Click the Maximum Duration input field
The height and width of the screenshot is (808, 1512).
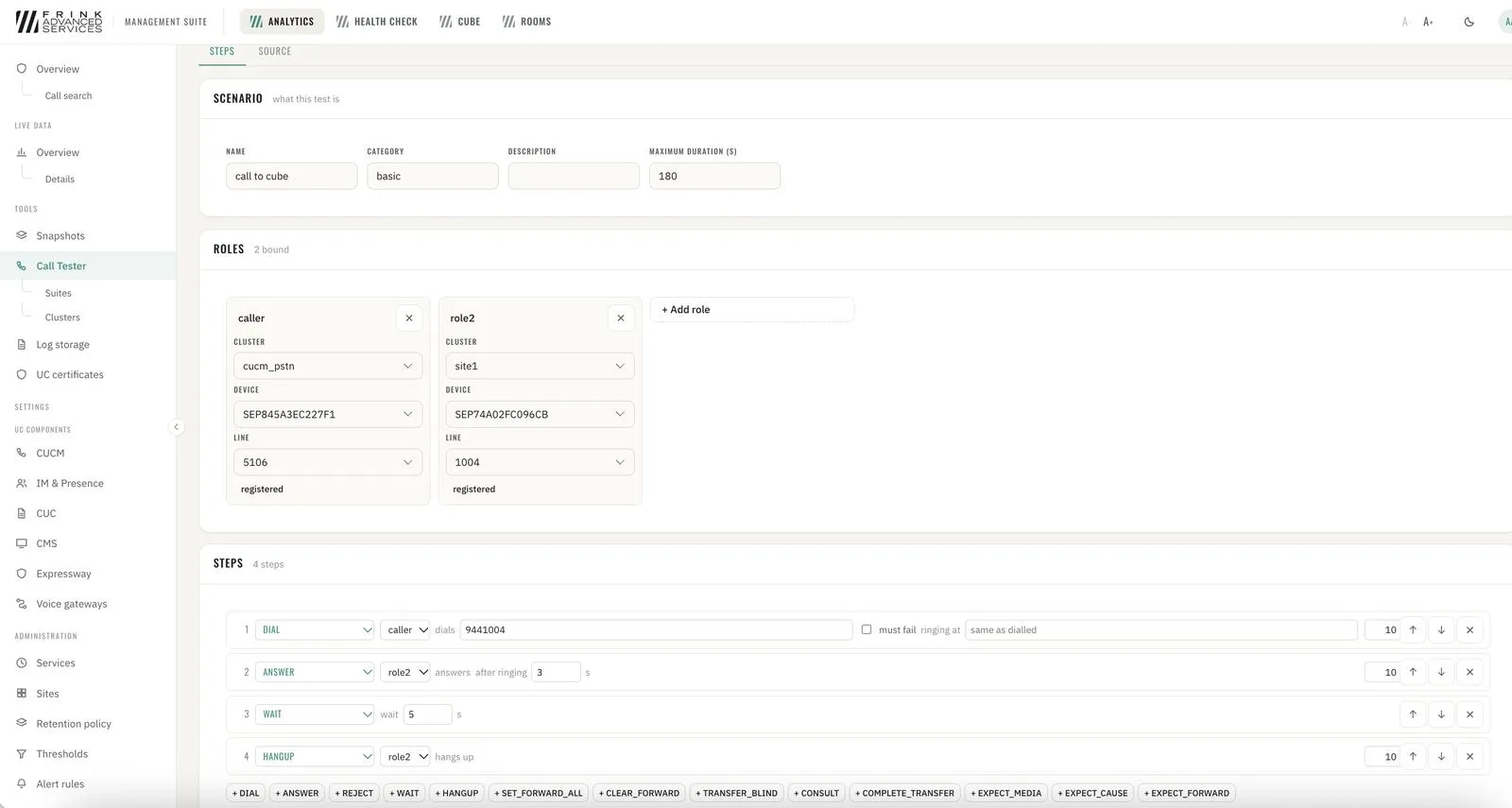[x=714, y=177]
